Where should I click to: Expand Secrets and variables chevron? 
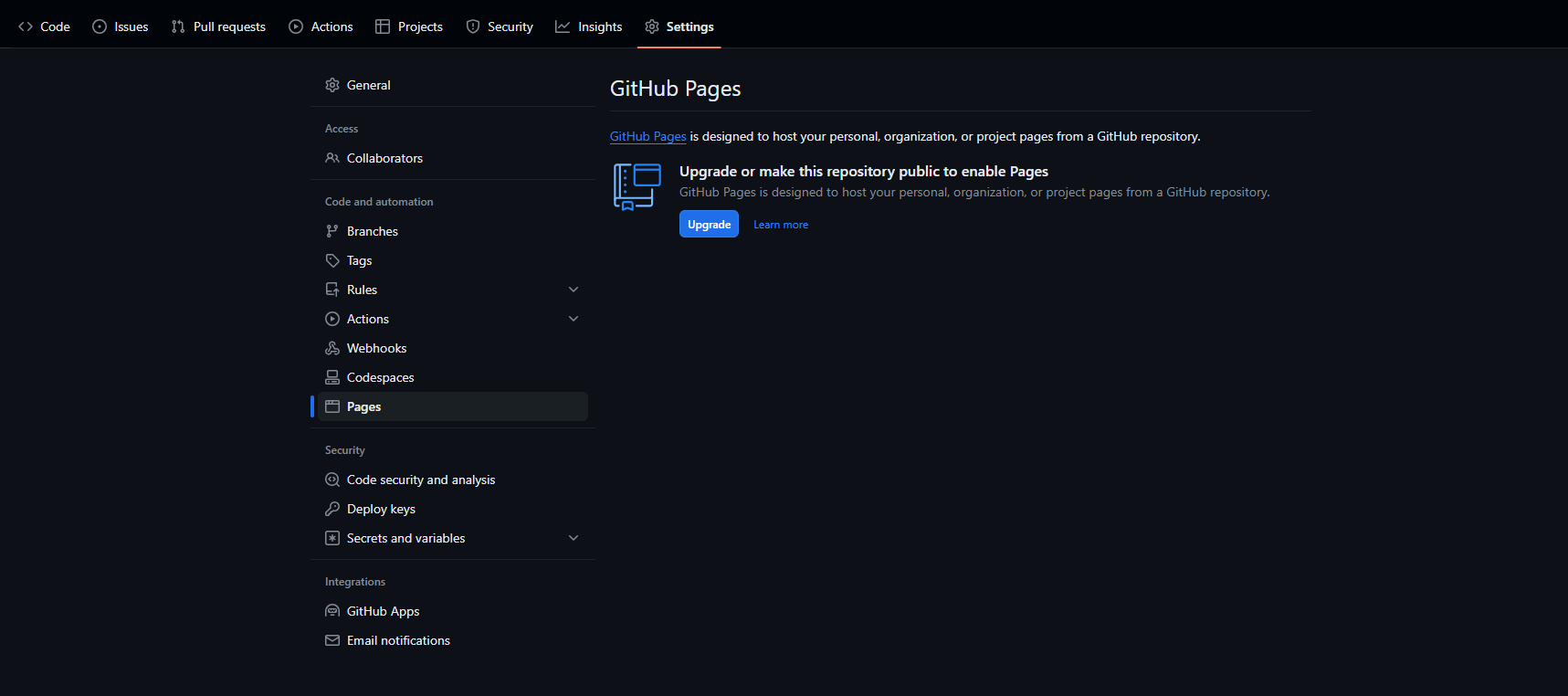pos(574,538)
